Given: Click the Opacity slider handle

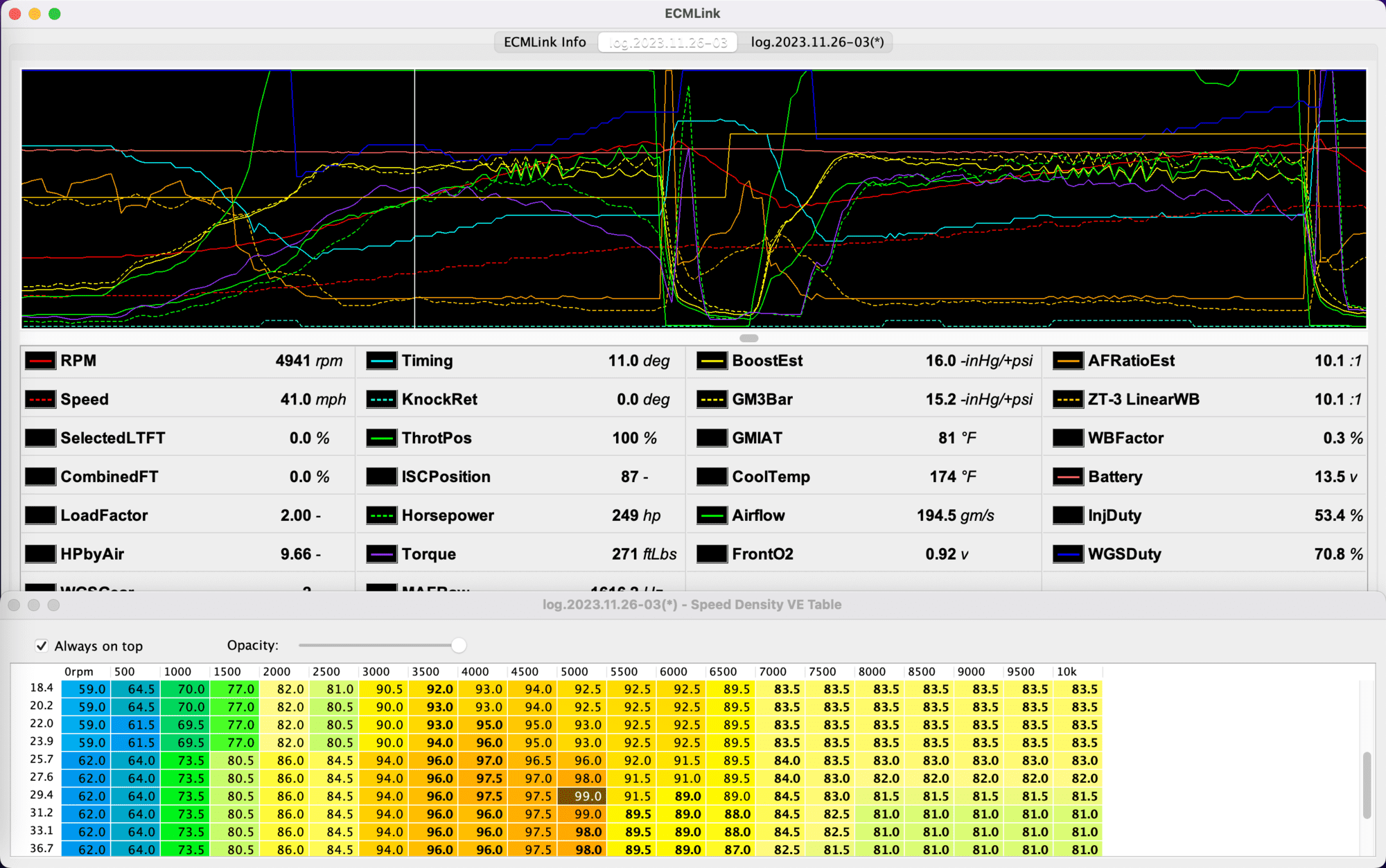Looking at the screenshot, I should tap(459, 645).
